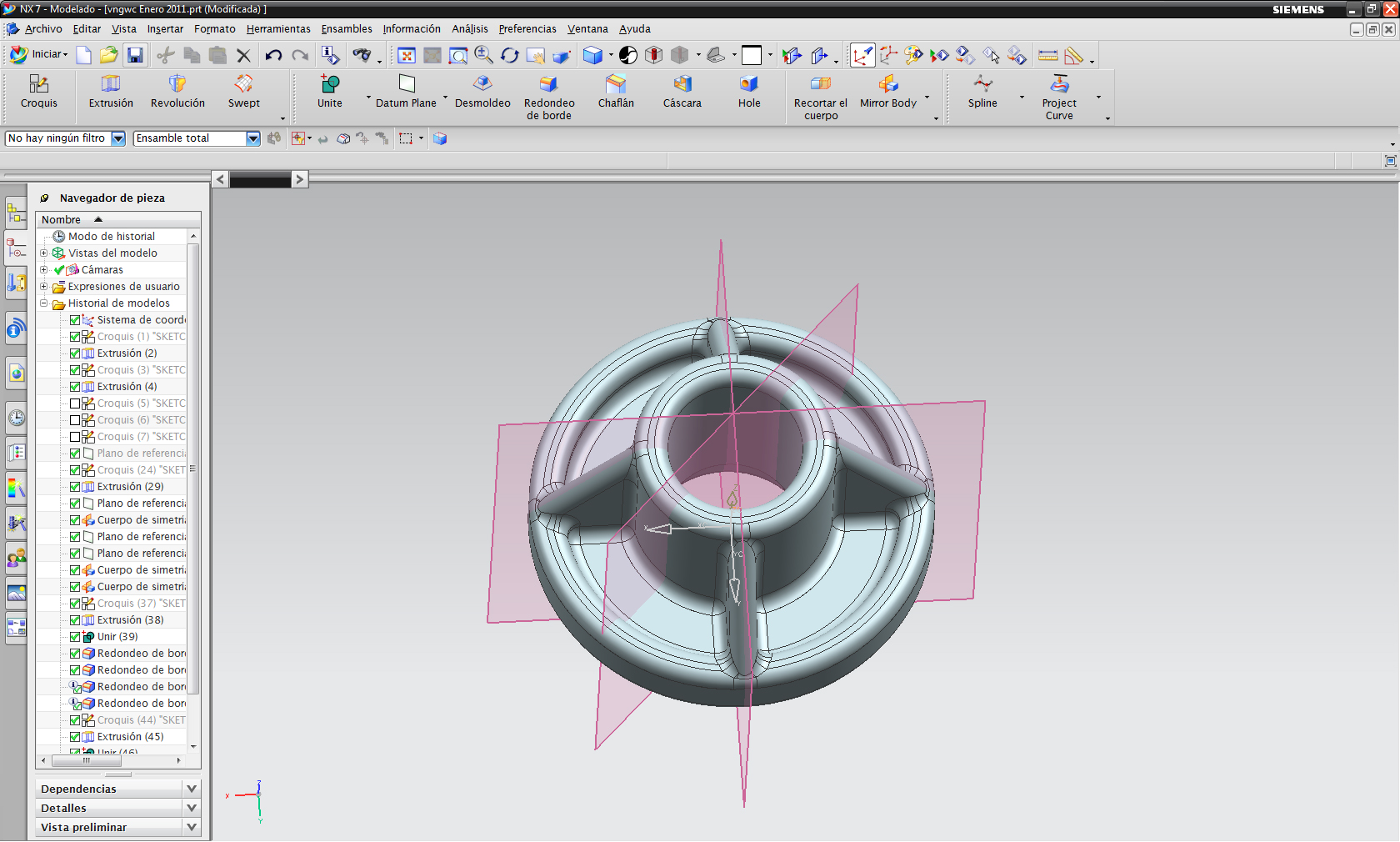Open the Cáscara shell tool

(682, 92)
